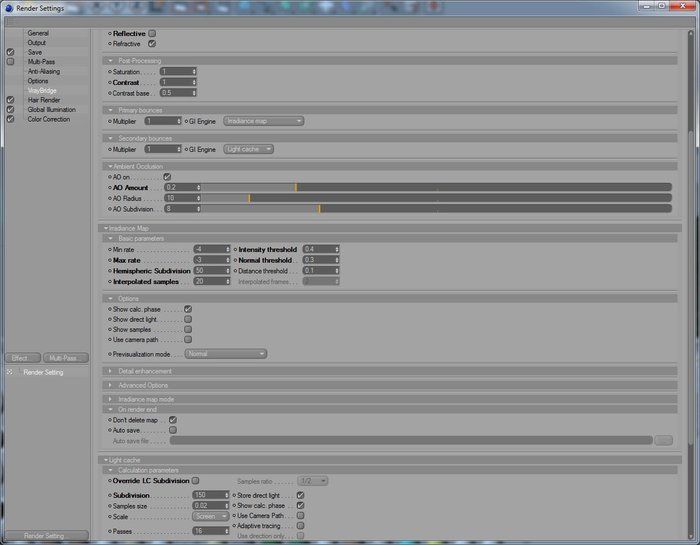
Task: Collapse the Calculation parameters section
Action: point(110,470)
